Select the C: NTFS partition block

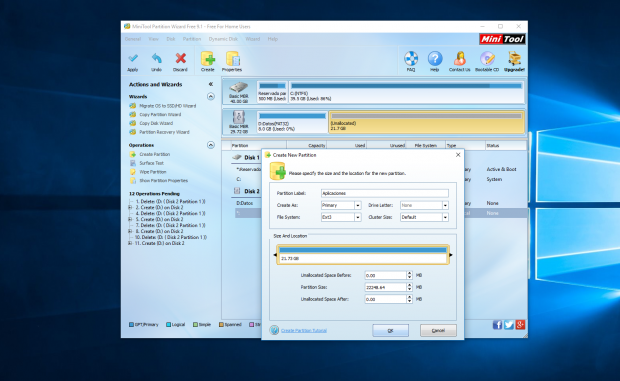(x=406, y=92)
